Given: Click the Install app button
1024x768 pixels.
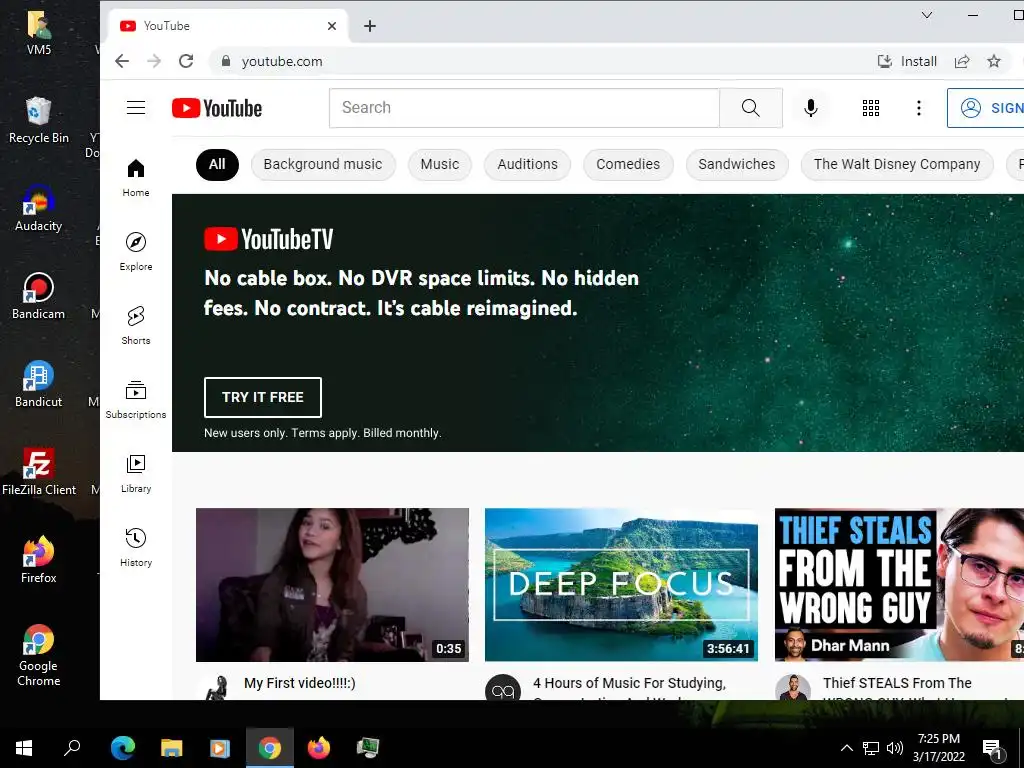Looking at the screenshot, I should [907, 61].
